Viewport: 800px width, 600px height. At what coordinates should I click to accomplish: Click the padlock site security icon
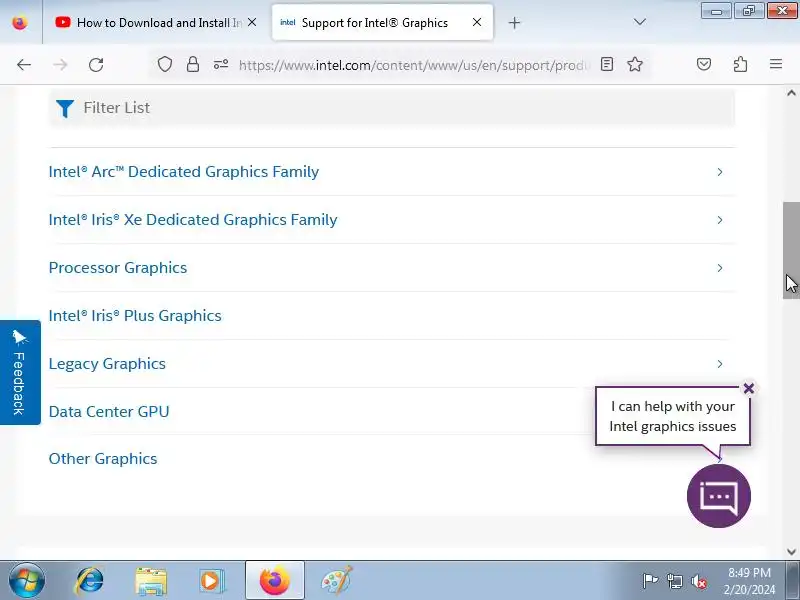pos(193,64)
